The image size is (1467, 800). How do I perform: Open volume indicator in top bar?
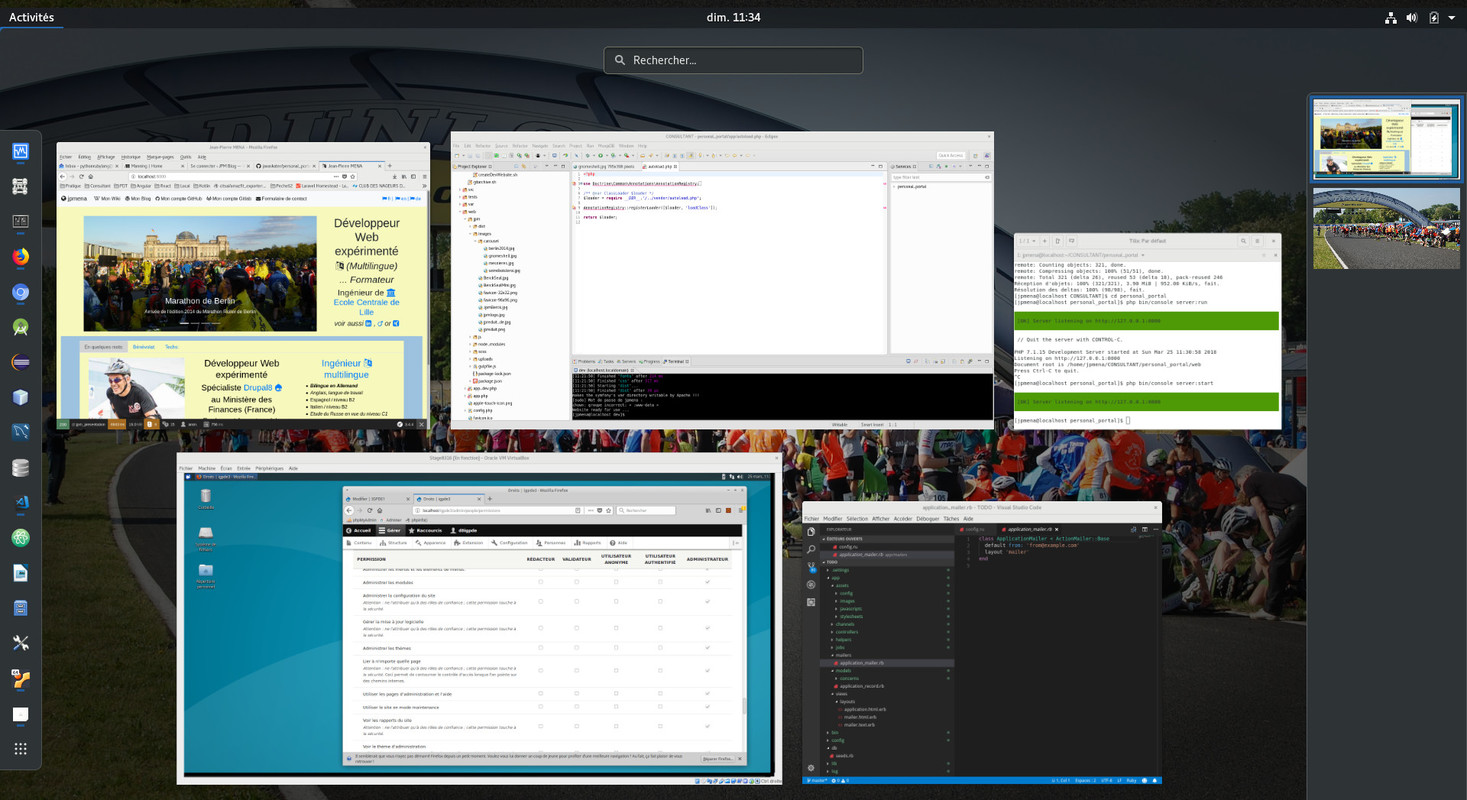[x=1412, y=17]
